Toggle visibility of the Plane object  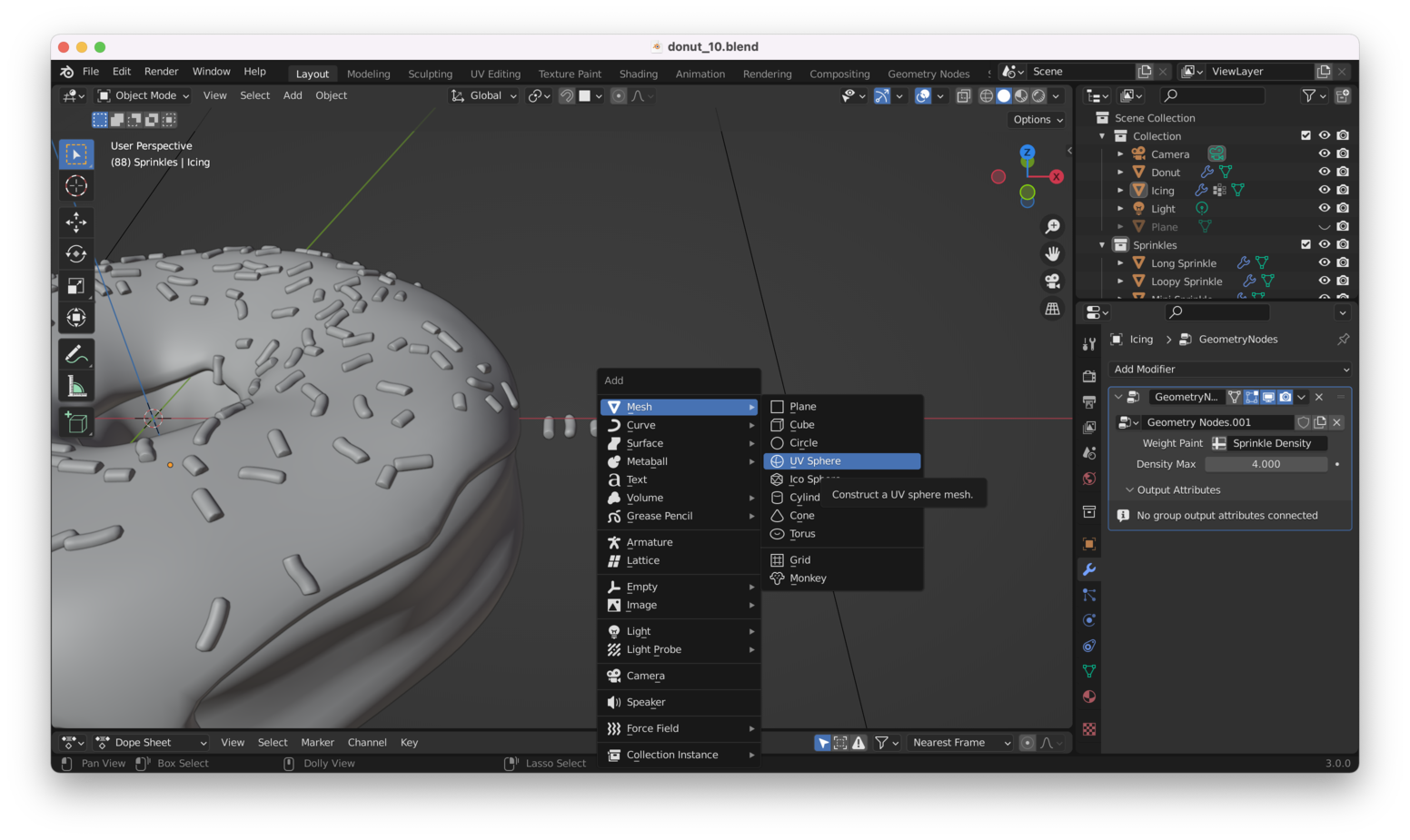point(1324,226)
